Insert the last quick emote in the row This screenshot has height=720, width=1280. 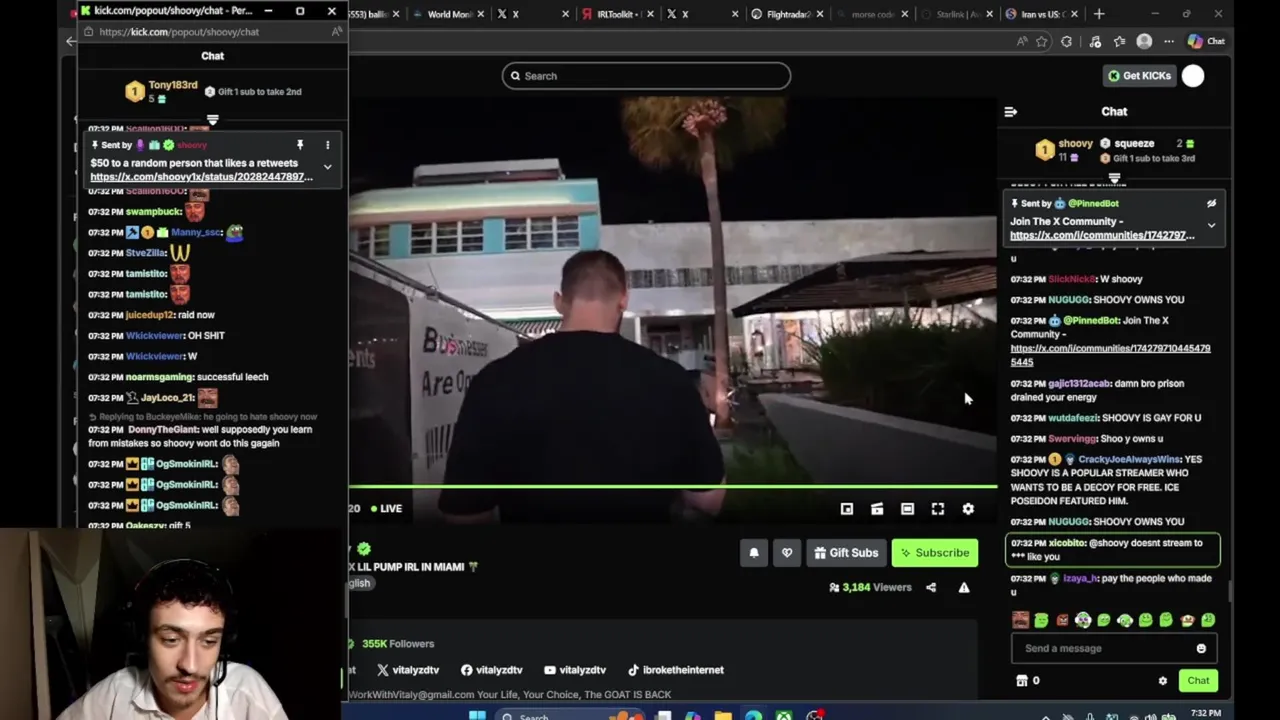pos(1208,620)
